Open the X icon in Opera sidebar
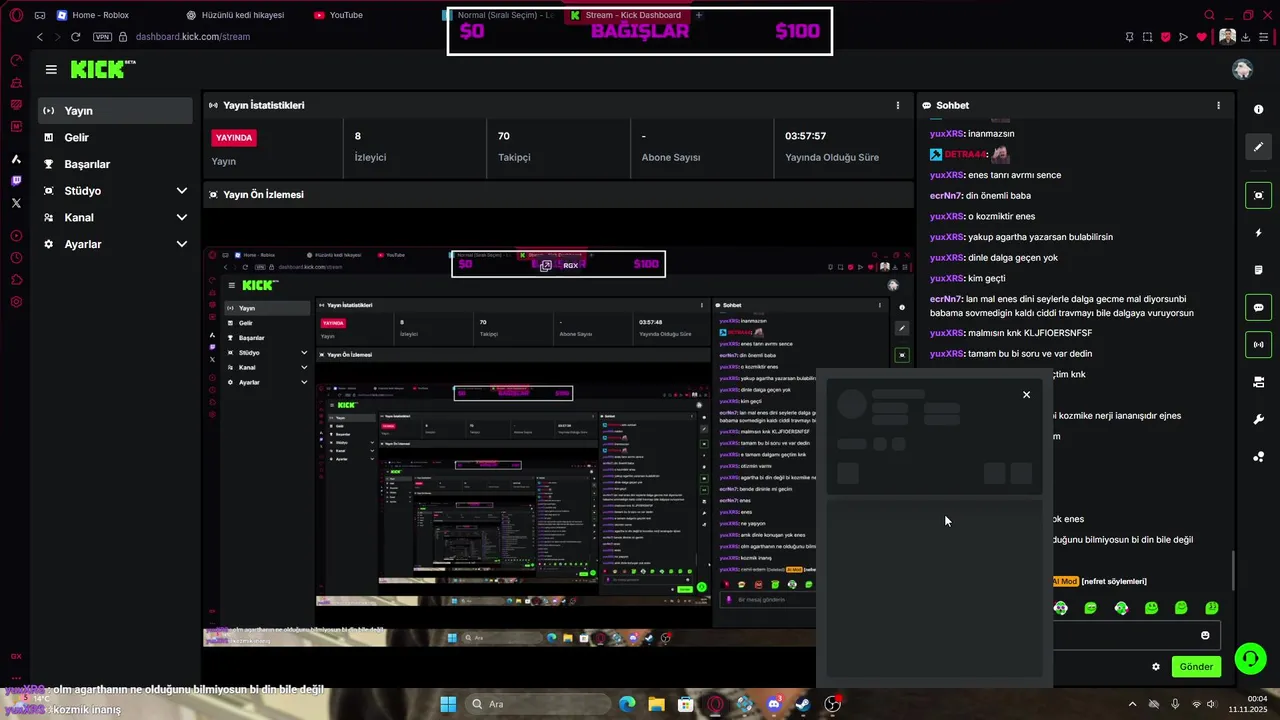The height and width of the screenshot is (720, 1280). [16, 203]
